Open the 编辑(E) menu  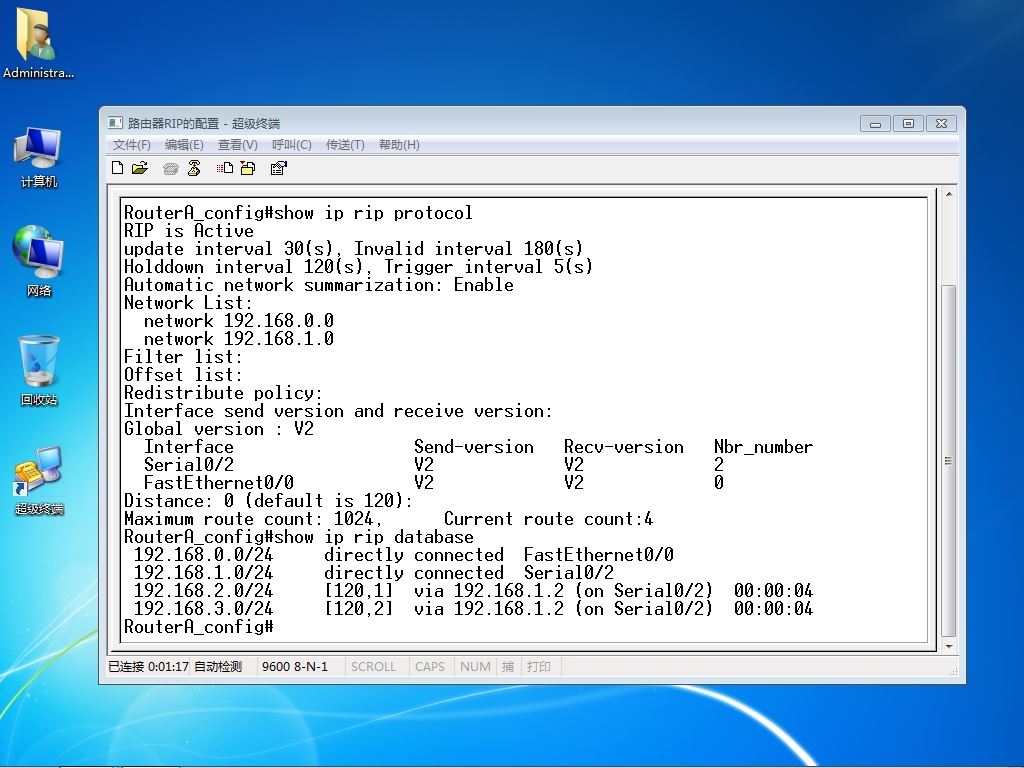(184, 144)
